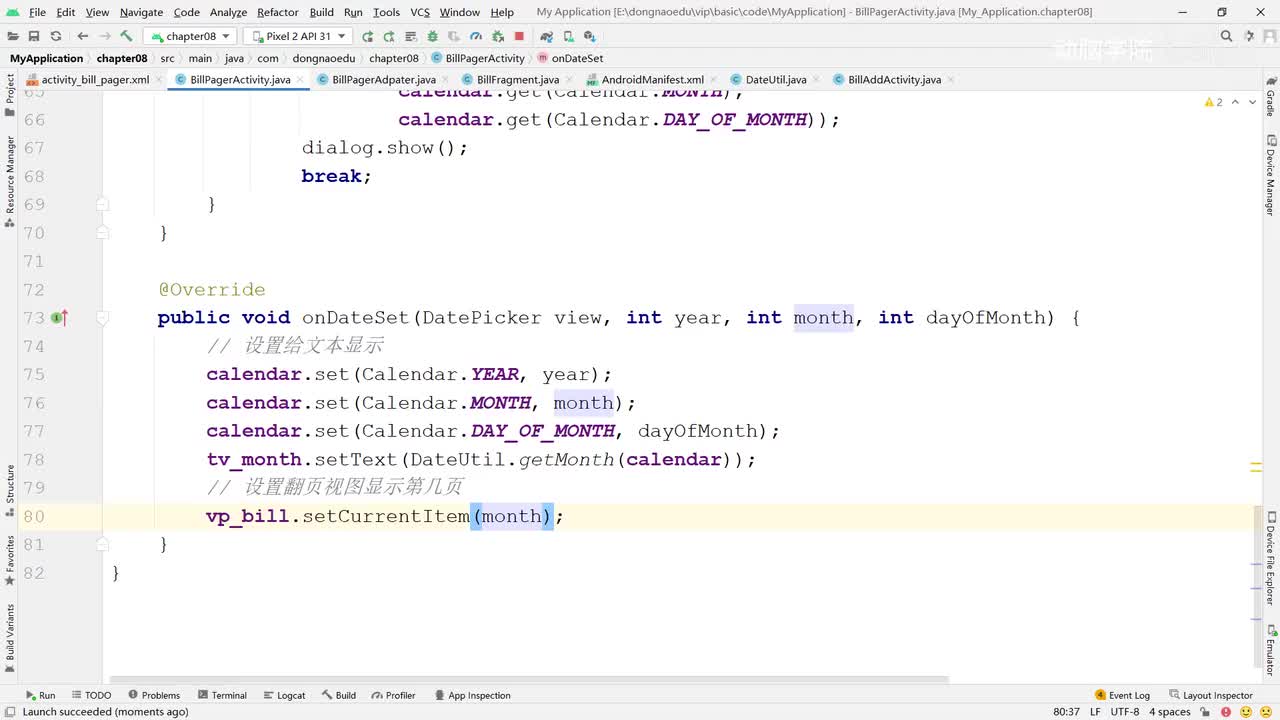Attach Debugger to Android Process

click(x=498, y=36)
